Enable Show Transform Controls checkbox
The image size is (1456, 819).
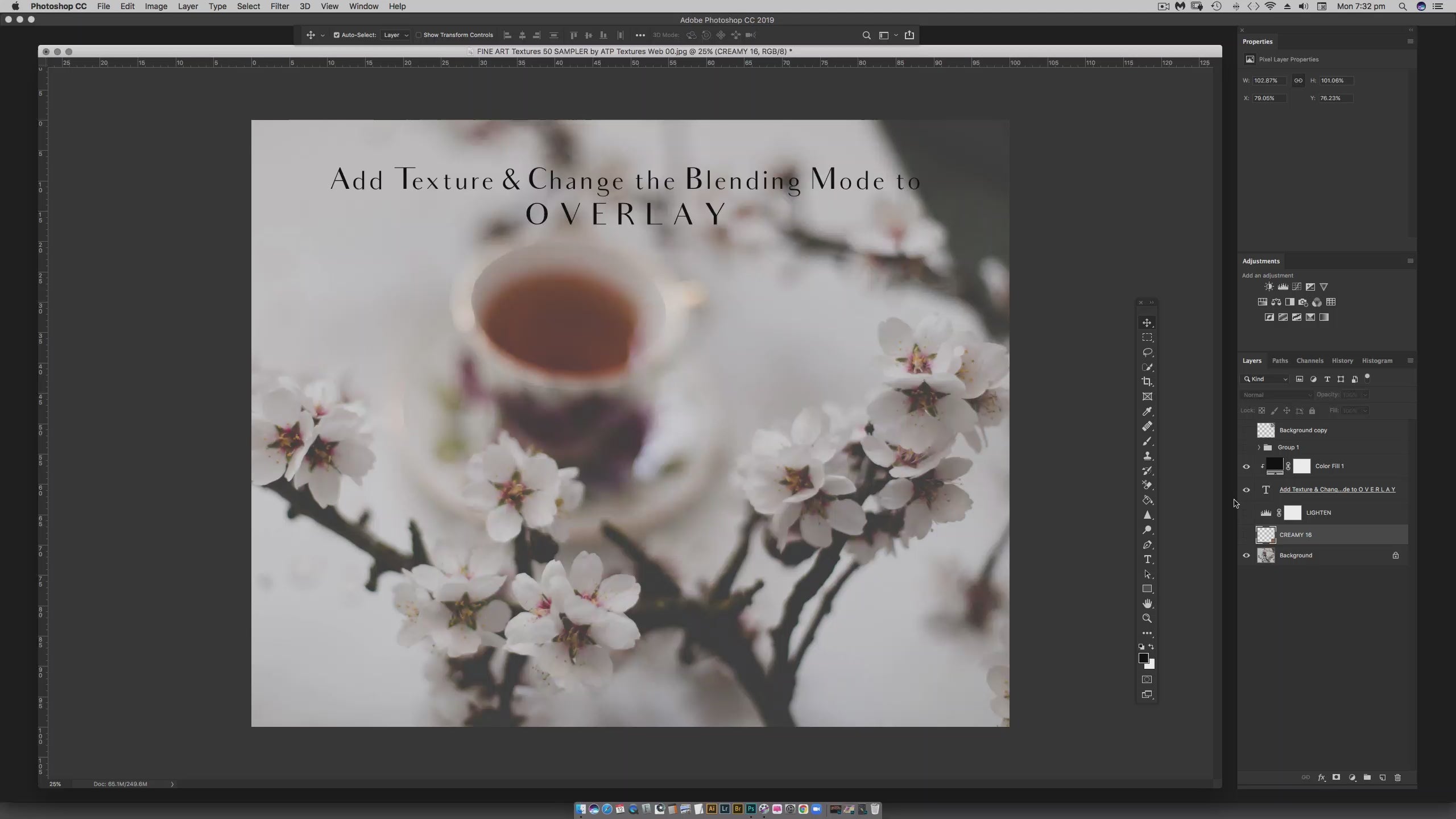tap(419, 35)
